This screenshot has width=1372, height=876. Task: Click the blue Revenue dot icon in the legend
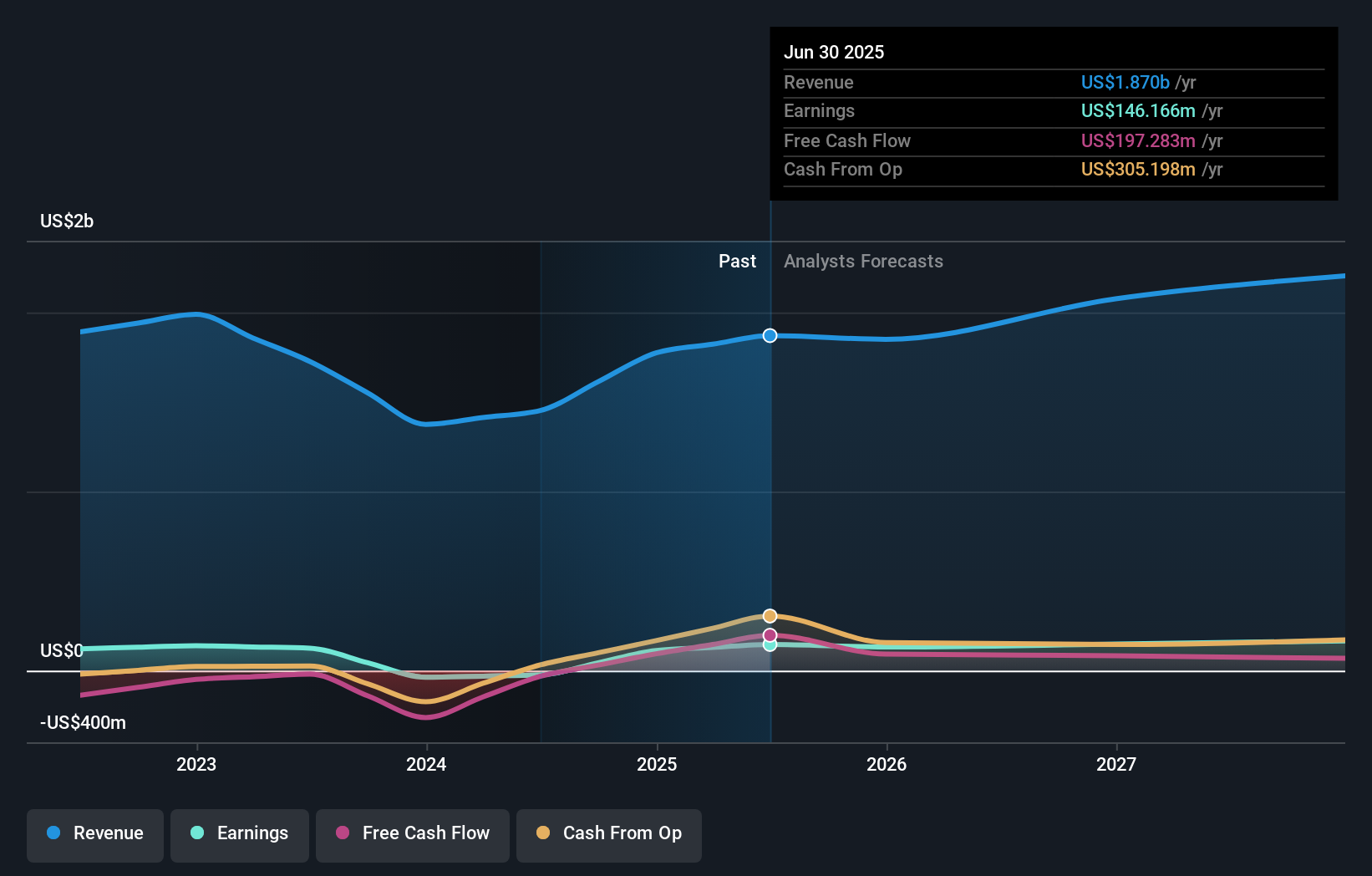(x=54, y=833)
